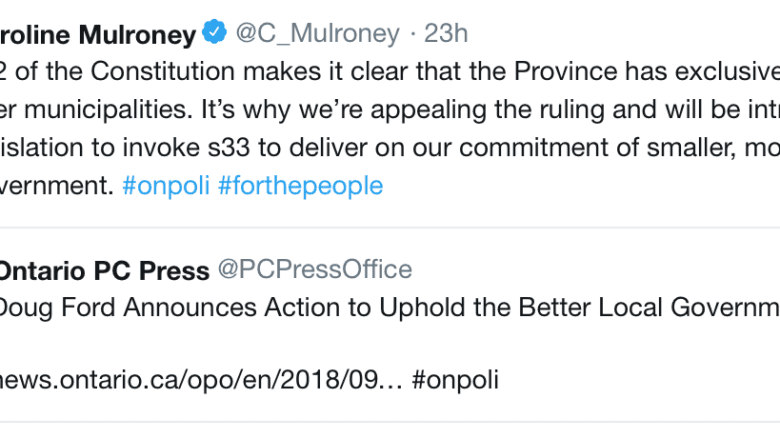
Task: Click the Ontario PC Press name
Action: pyautogui.click(x=104, y=270)
